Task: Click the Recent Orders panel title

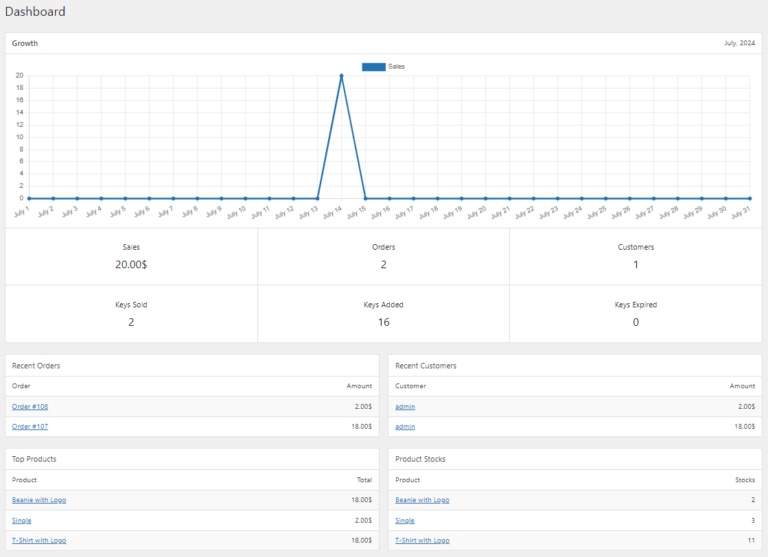Action: click(x=36, y=366)
